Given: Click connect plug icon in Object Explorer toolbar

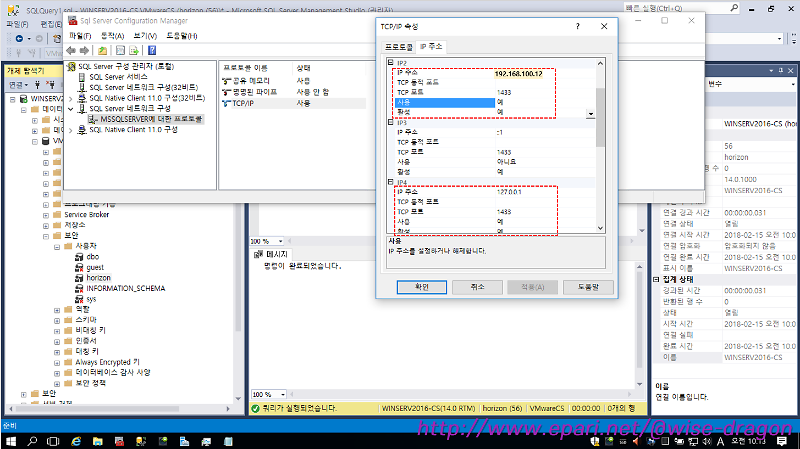Looking at the screenshot, I should [37, 84].
